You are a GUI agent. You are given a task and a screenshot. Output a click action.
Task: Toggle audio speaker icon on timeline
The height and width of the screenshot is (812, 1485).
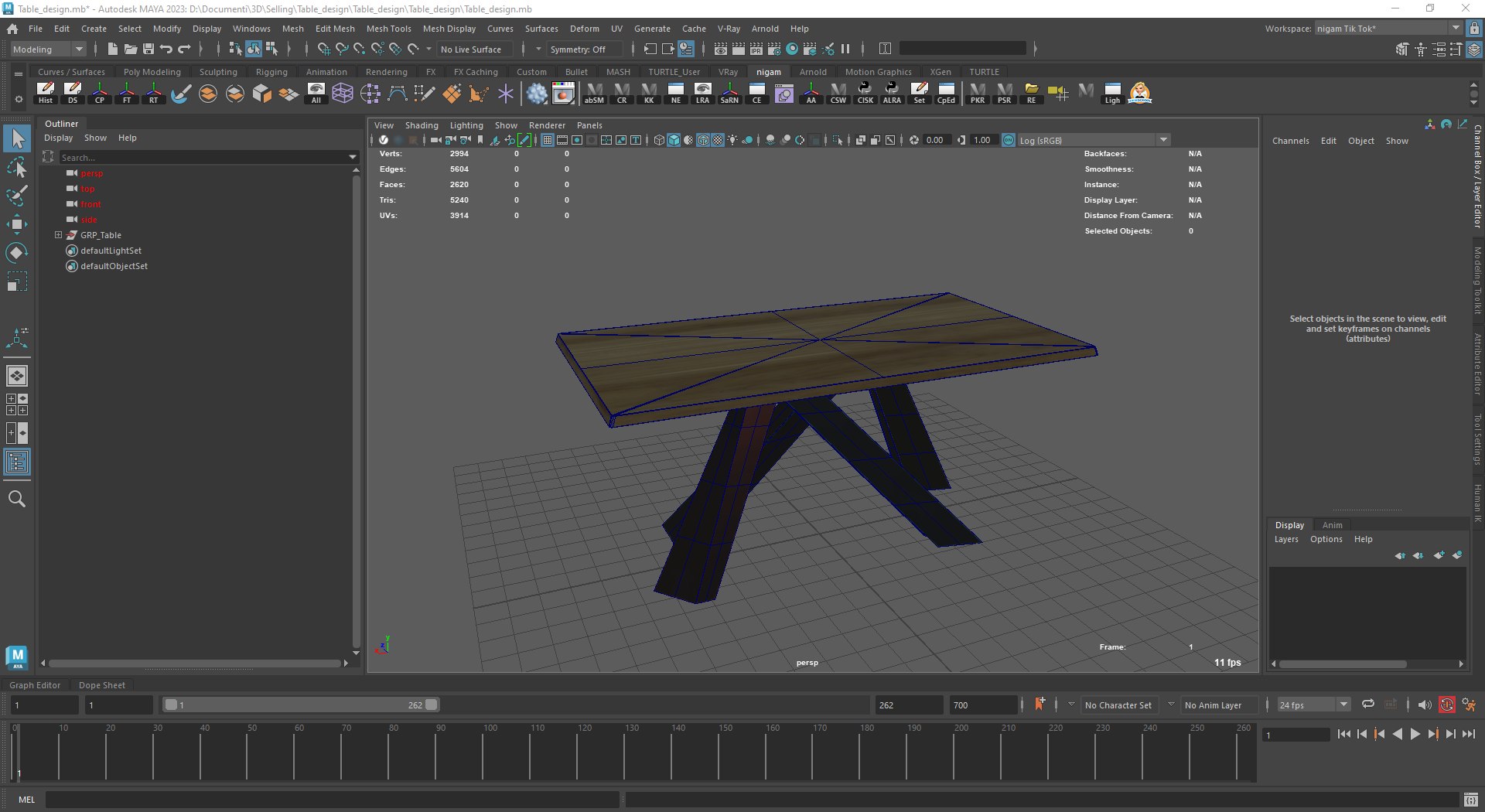click(x=1424, y=705)
